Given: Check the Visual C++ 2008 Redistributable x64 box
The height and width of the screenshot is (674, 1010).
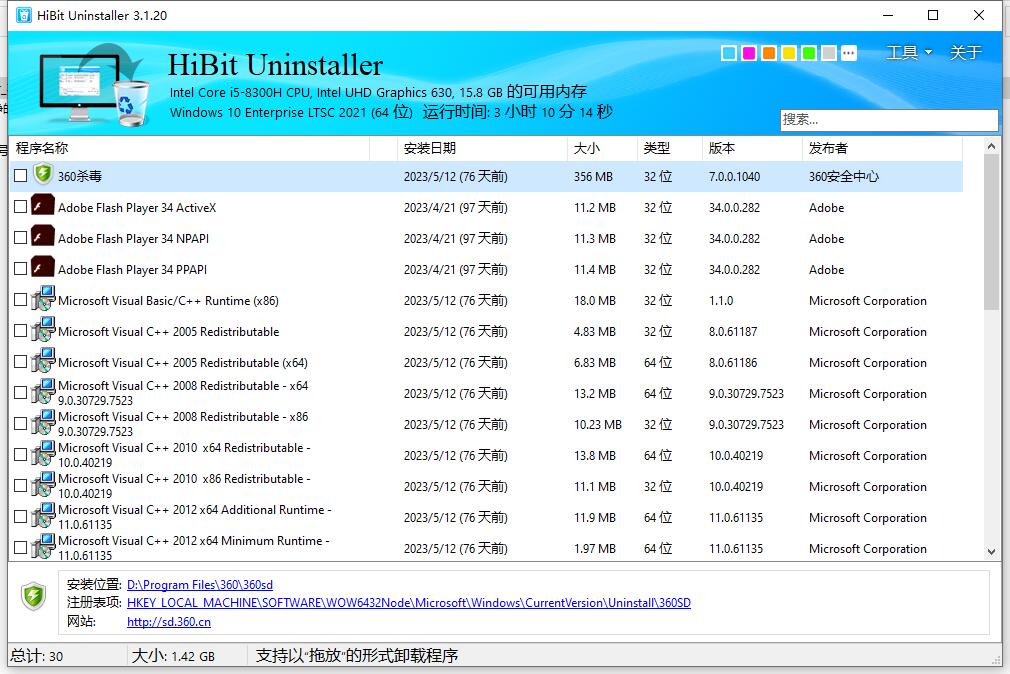Looking at the screenshot, I should [x=21, y=392].
